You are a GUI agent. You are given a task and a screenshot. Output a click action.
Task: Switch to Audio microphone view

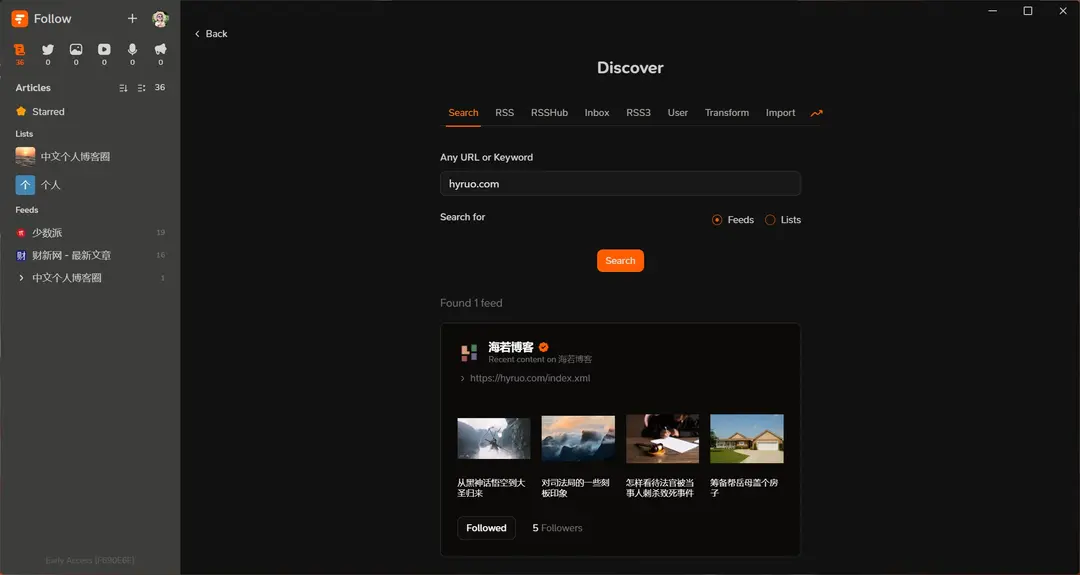[132, 50]
